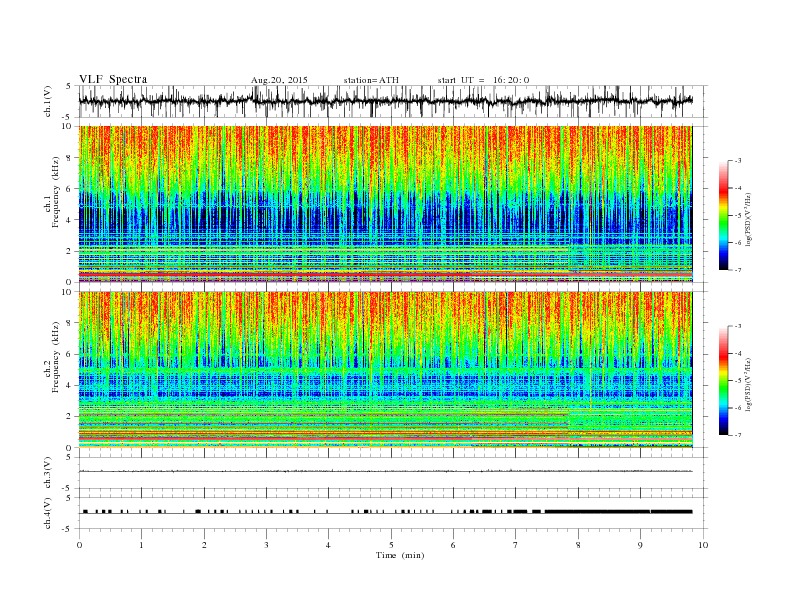This screenshot has width=792, height=612.
Task: Click the ch.2 spectrogram colorbar
Action: tap(723, 380)
